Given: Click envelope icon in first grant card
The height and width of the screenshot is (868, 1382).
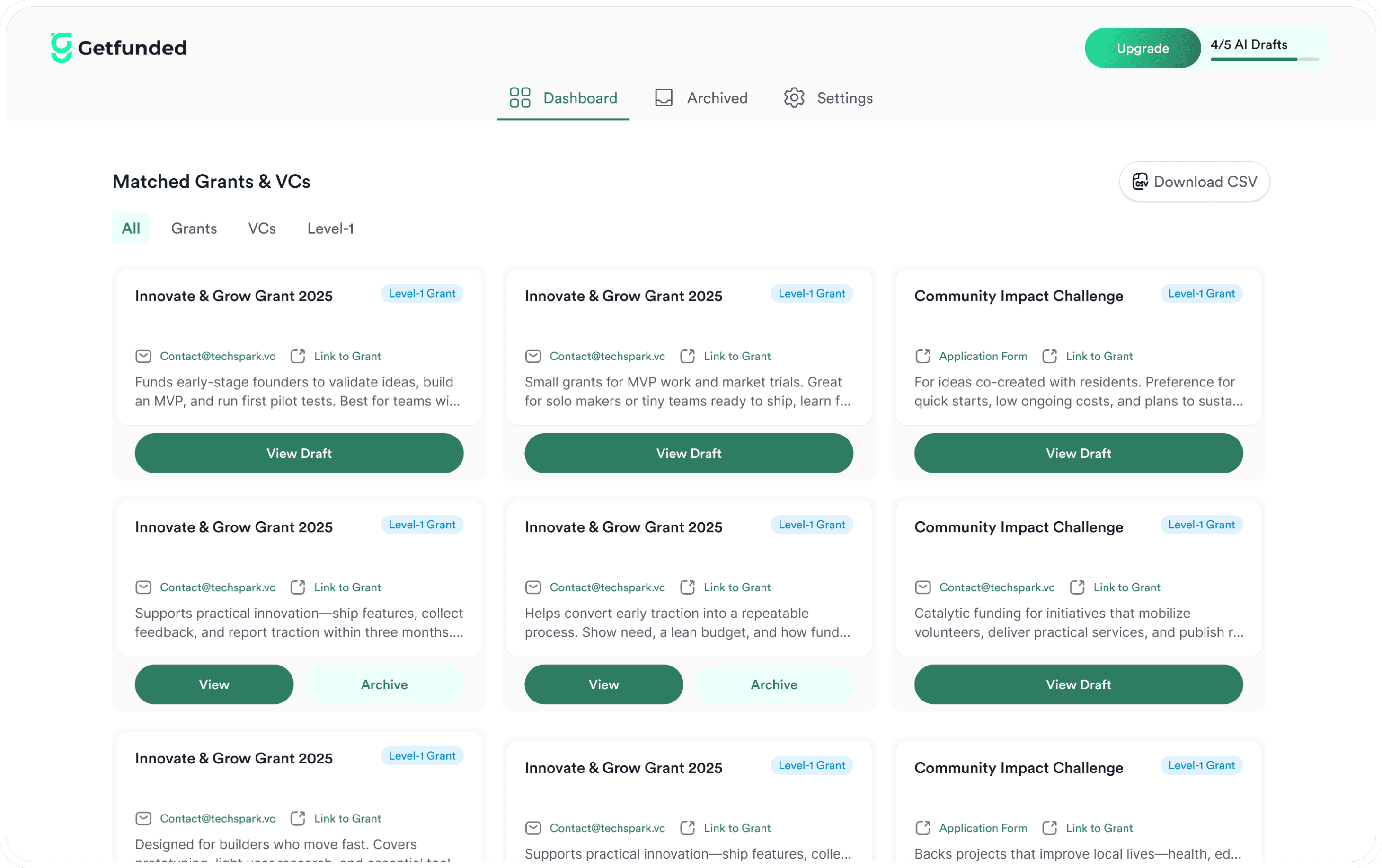Looking at the screenshot, I should [x=143, y=356].
